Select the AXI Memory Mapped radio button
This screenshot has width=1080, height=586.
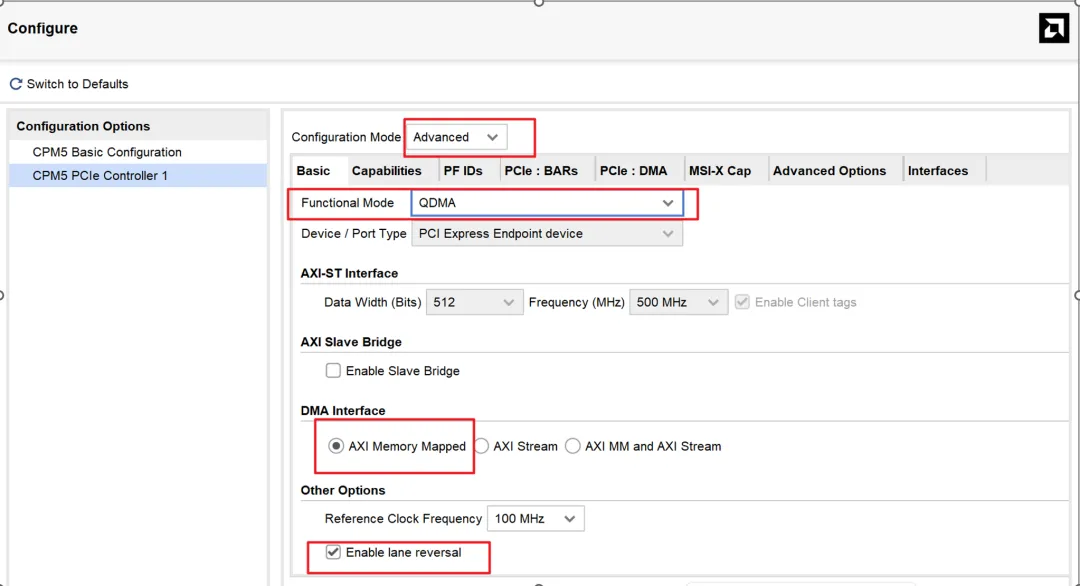click(335, 446)
